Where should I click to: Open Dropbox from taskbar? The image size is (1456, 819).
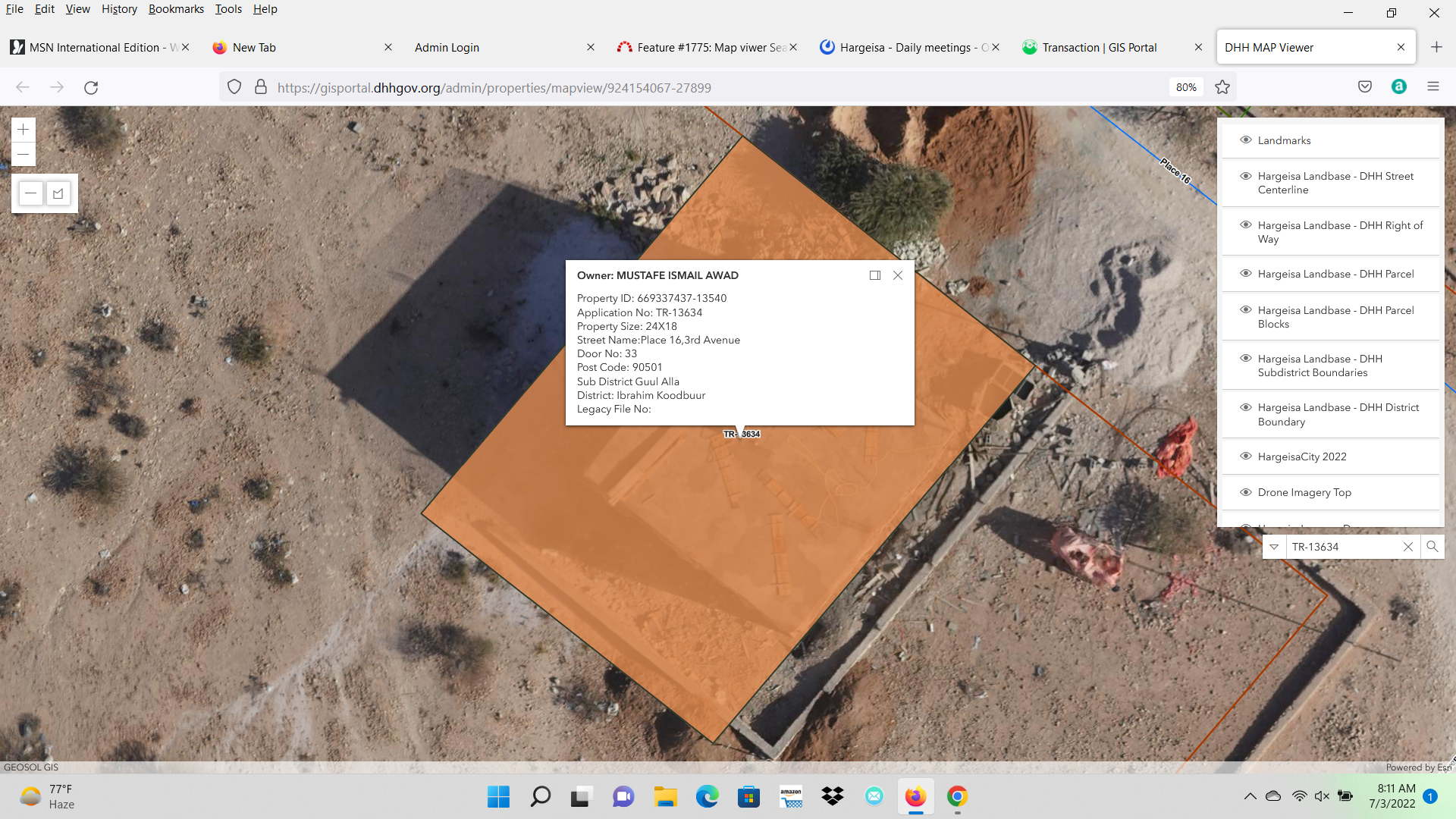point(832,797)
